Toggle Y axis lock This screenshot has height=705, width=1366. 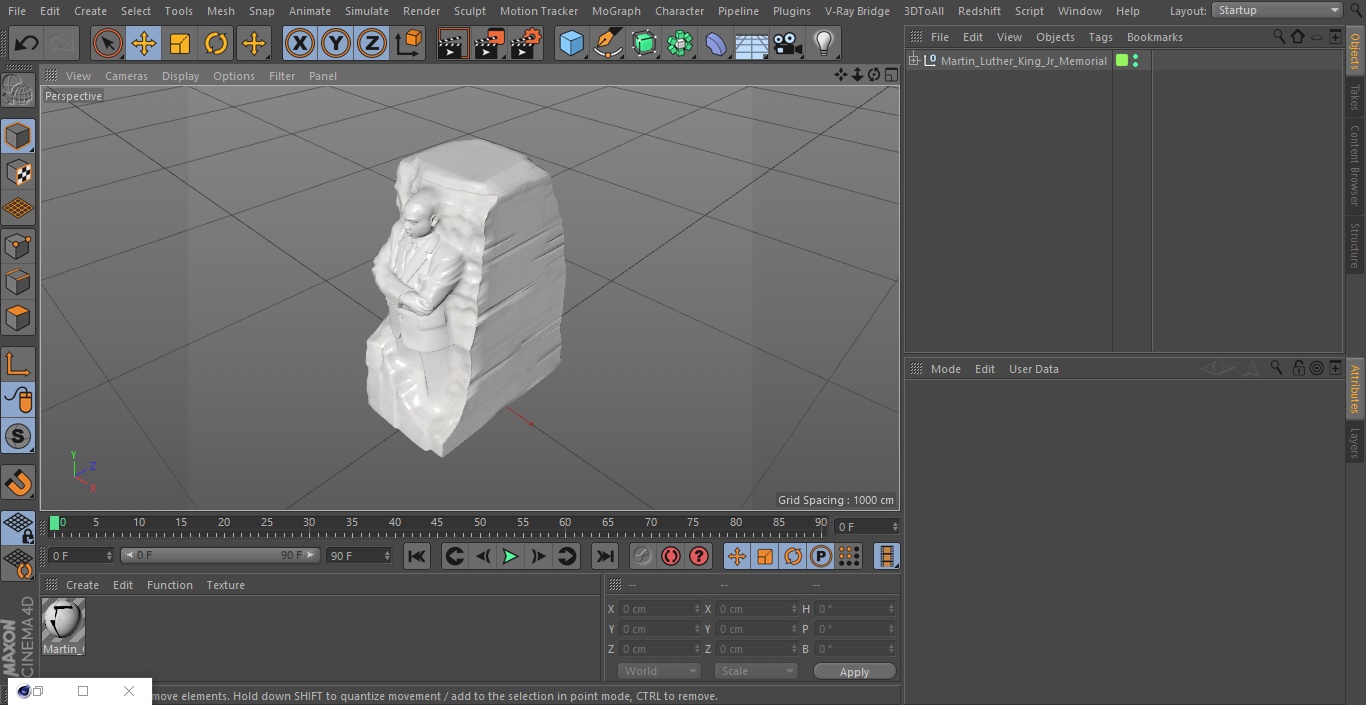click(336, 43)
